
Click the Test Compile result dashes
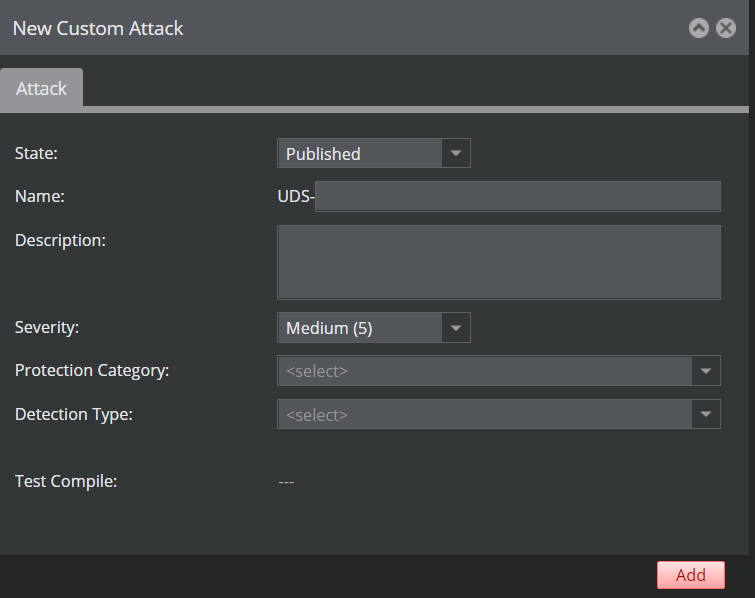286,482
